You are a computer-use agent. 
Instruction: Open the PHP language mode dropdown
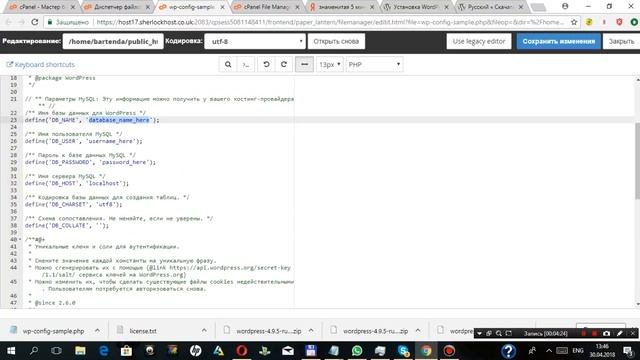pyautogui.click(x=374, y=64)
